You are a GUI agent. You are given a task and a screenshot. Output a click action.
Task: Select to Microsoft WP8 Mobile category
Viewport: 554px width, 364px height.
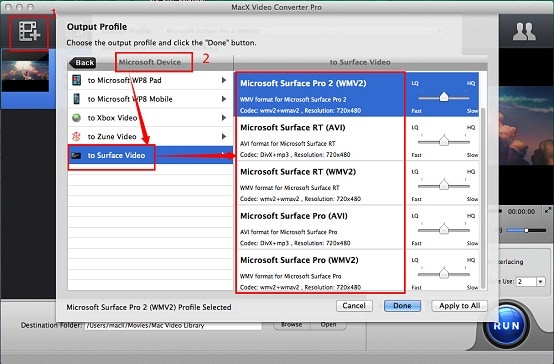coord(150,99)
